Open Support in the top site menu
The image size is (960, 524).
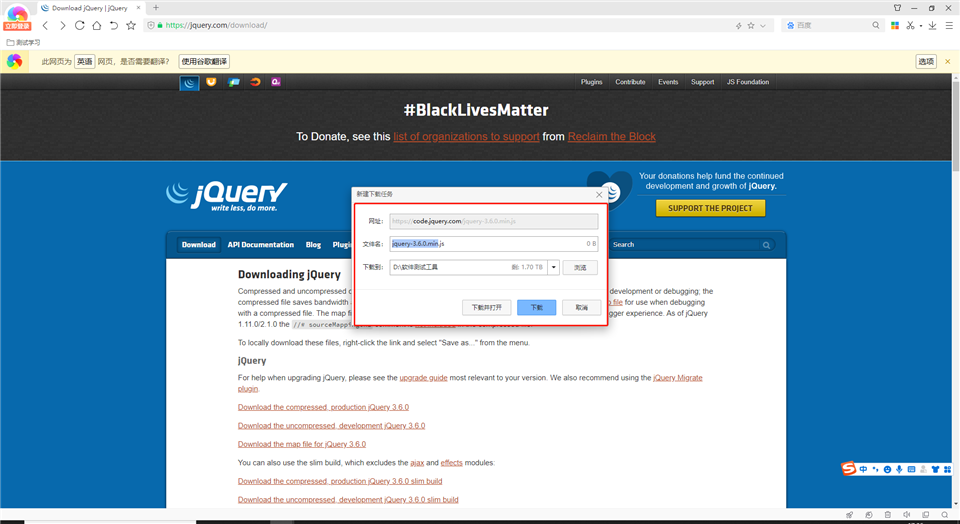[702, 82]
